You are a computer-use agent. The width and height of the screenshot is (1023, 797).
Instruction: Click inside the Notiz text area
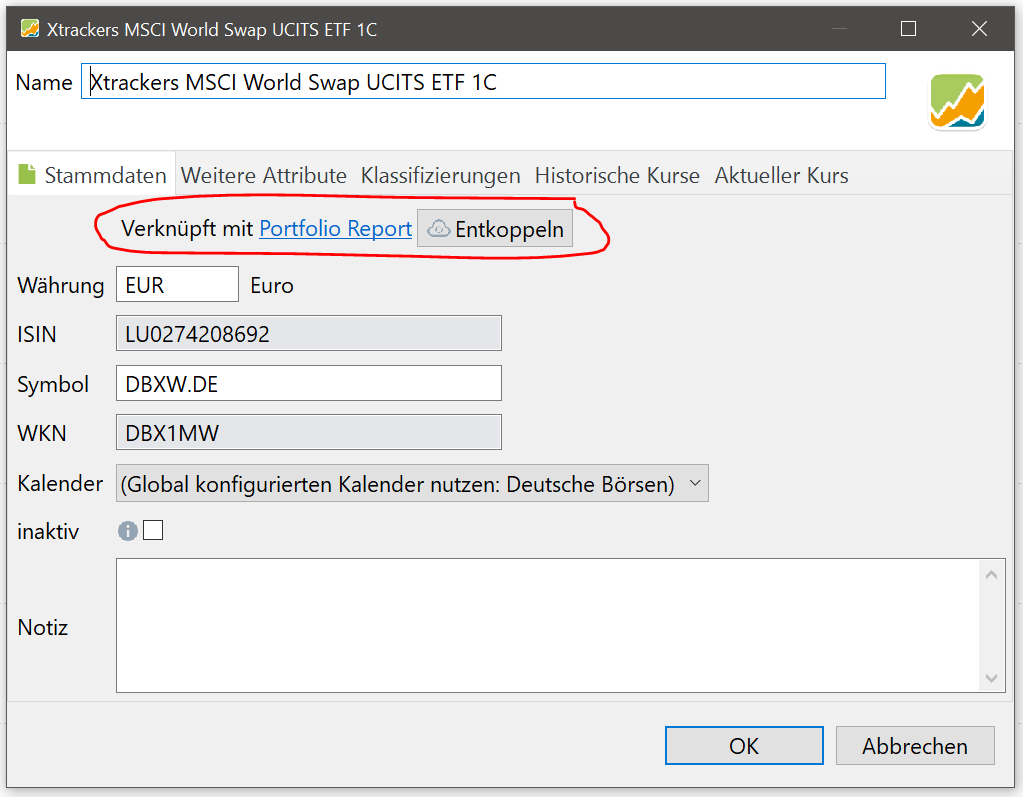tap(548, 625)
